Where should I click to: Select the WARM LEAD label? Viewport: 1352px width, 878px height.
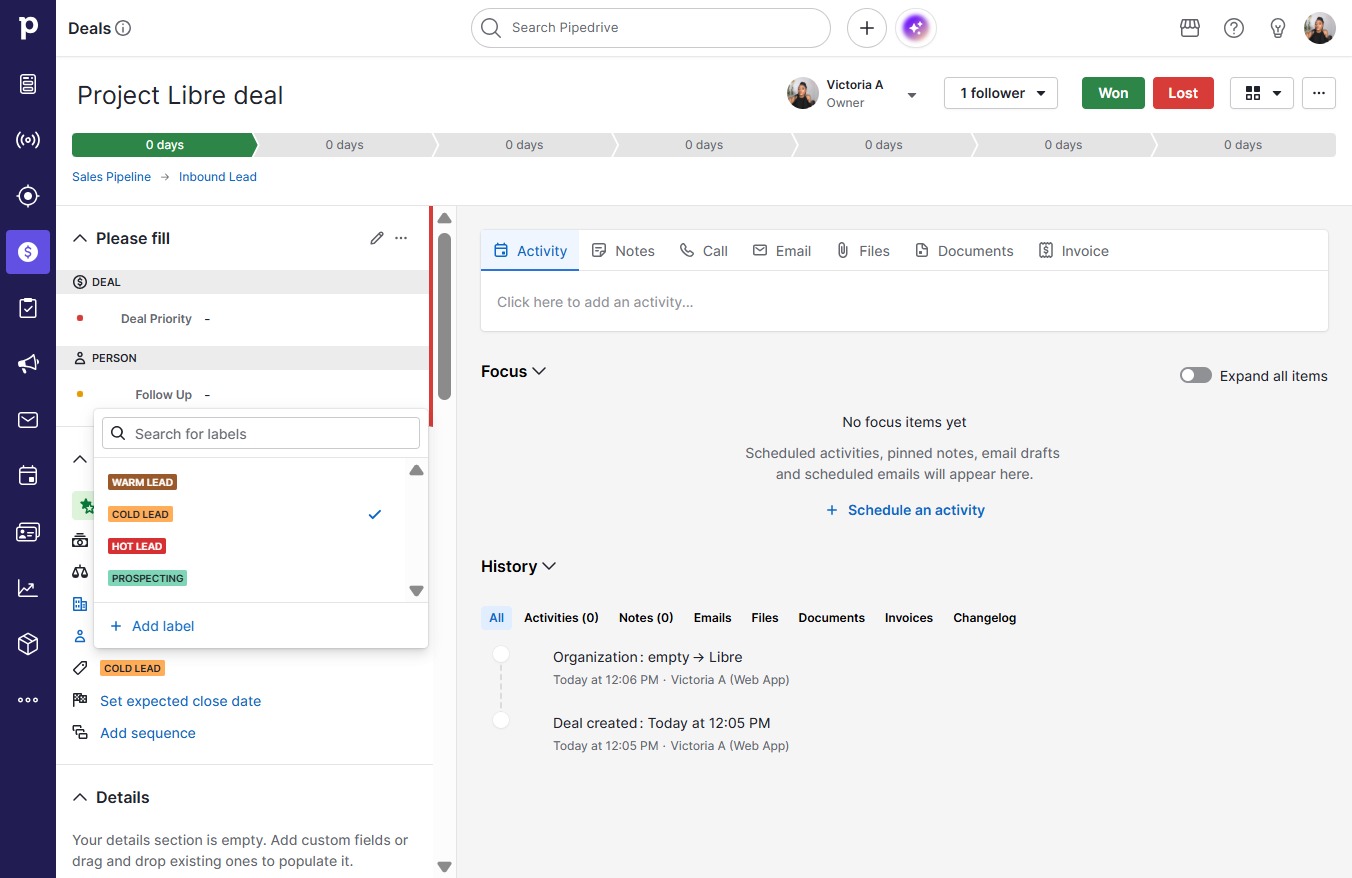click(142, 482)
